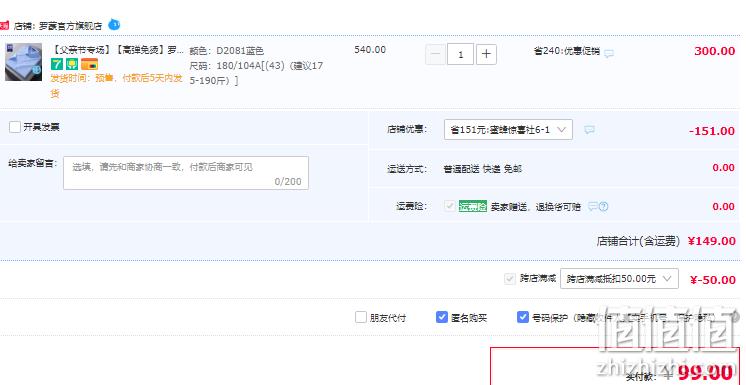Image resolution: width=746 pixels, height=385 pixels.
Task: Click the orange 发货时间 presale shipping notice
Action: point(117,86)
